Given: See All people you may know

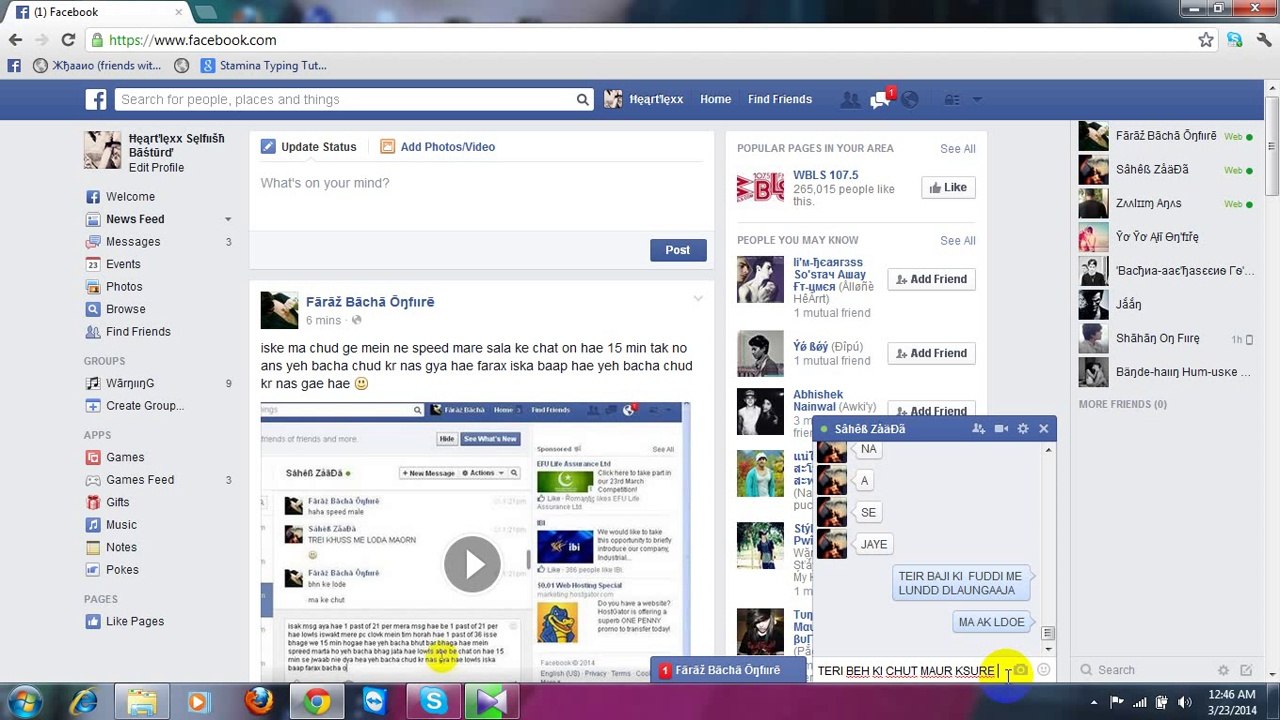Looking at the screenshot, I should (957, 241).
